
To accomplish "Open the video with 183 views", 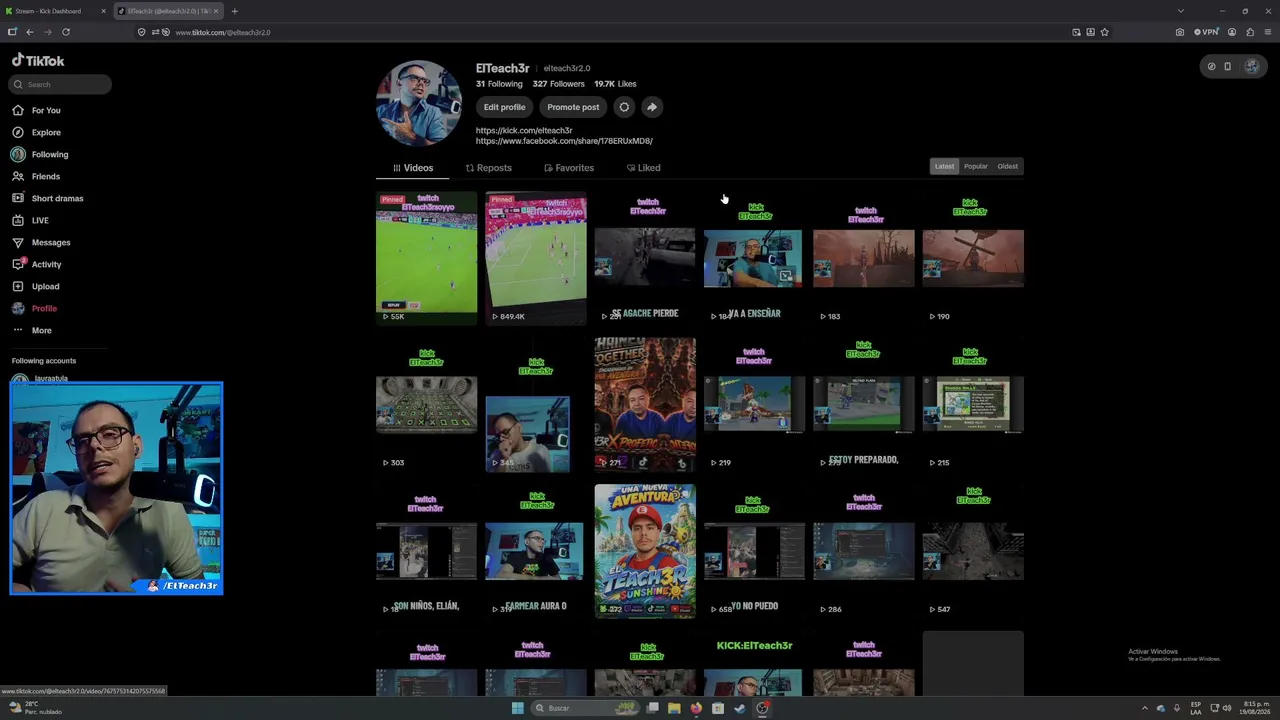I will pos(863,258).
